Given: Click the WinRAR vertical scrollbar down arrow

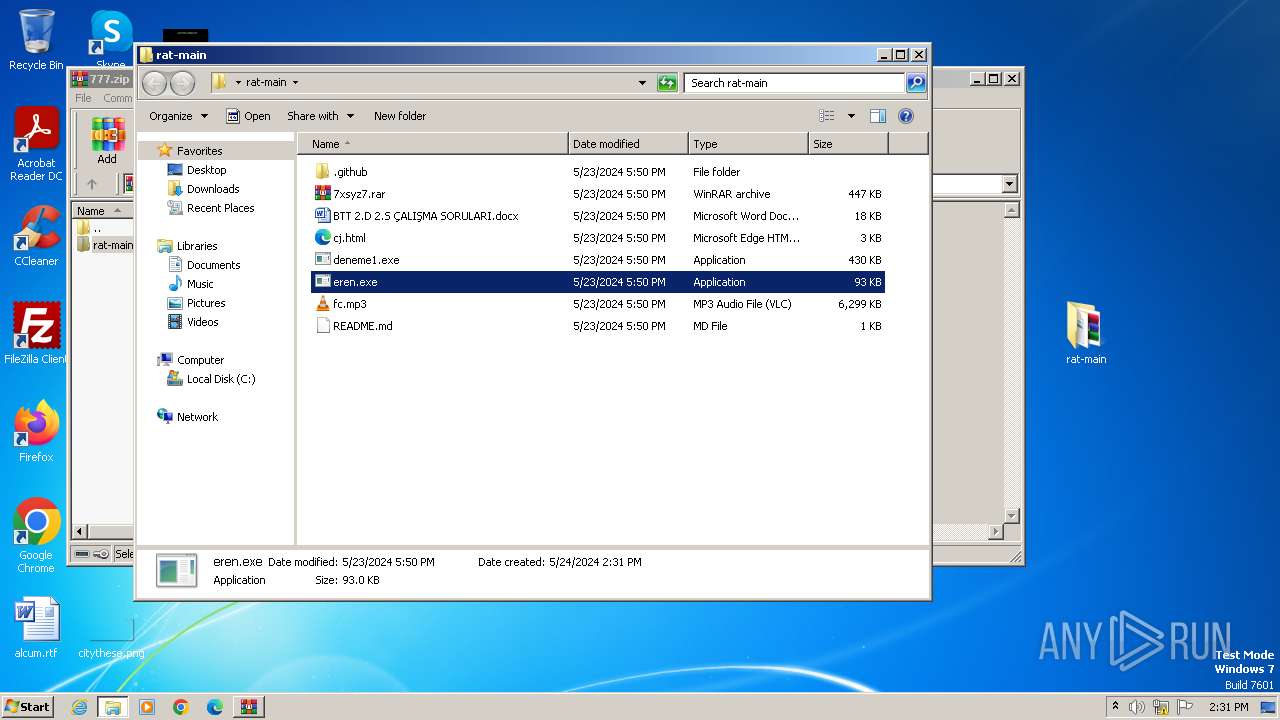Looking at the screenshot, I should (1011, 515).
